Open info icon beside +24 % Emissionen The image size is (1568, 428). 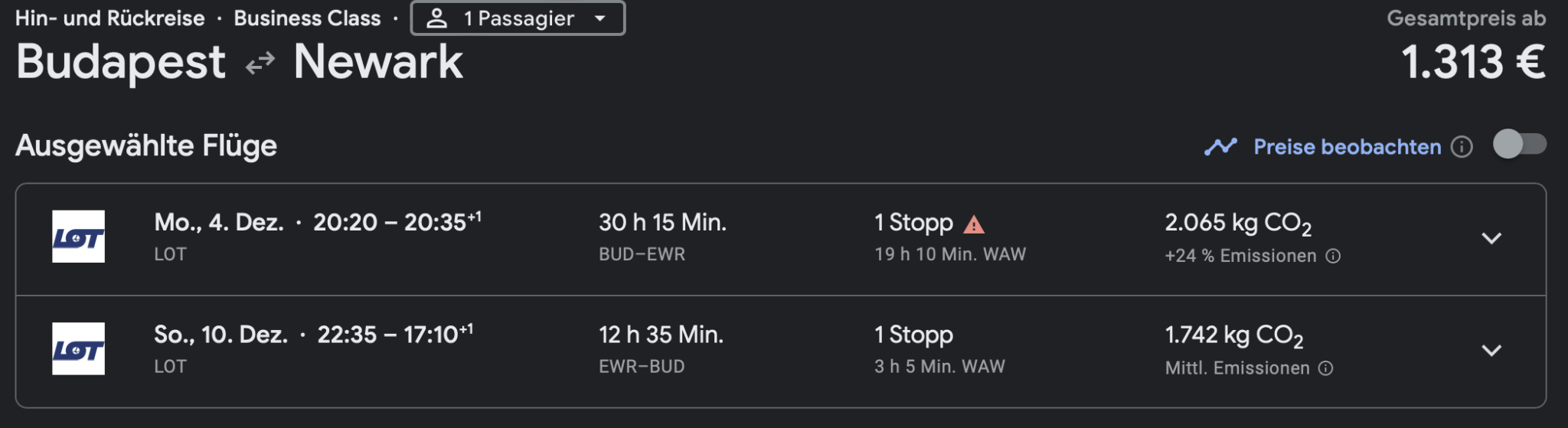[x=1333, y=256]
